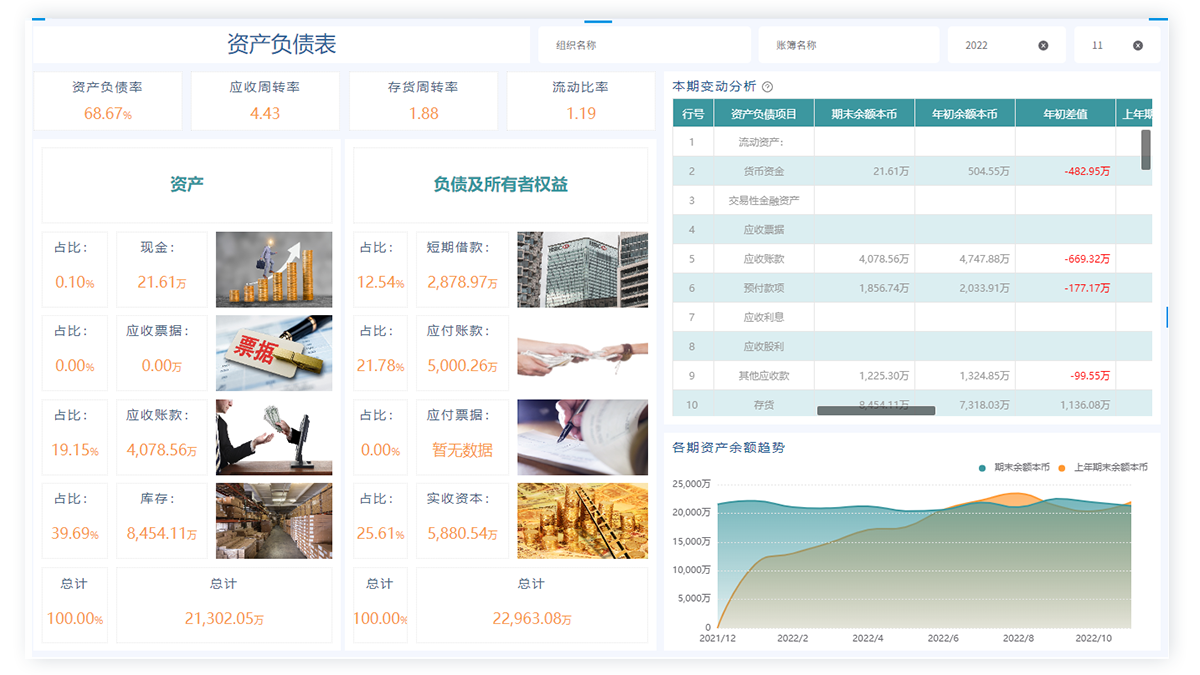Click the 现金 21.61万 value
The width and height of the screenshot is (1200, 675).
point(162,283)
